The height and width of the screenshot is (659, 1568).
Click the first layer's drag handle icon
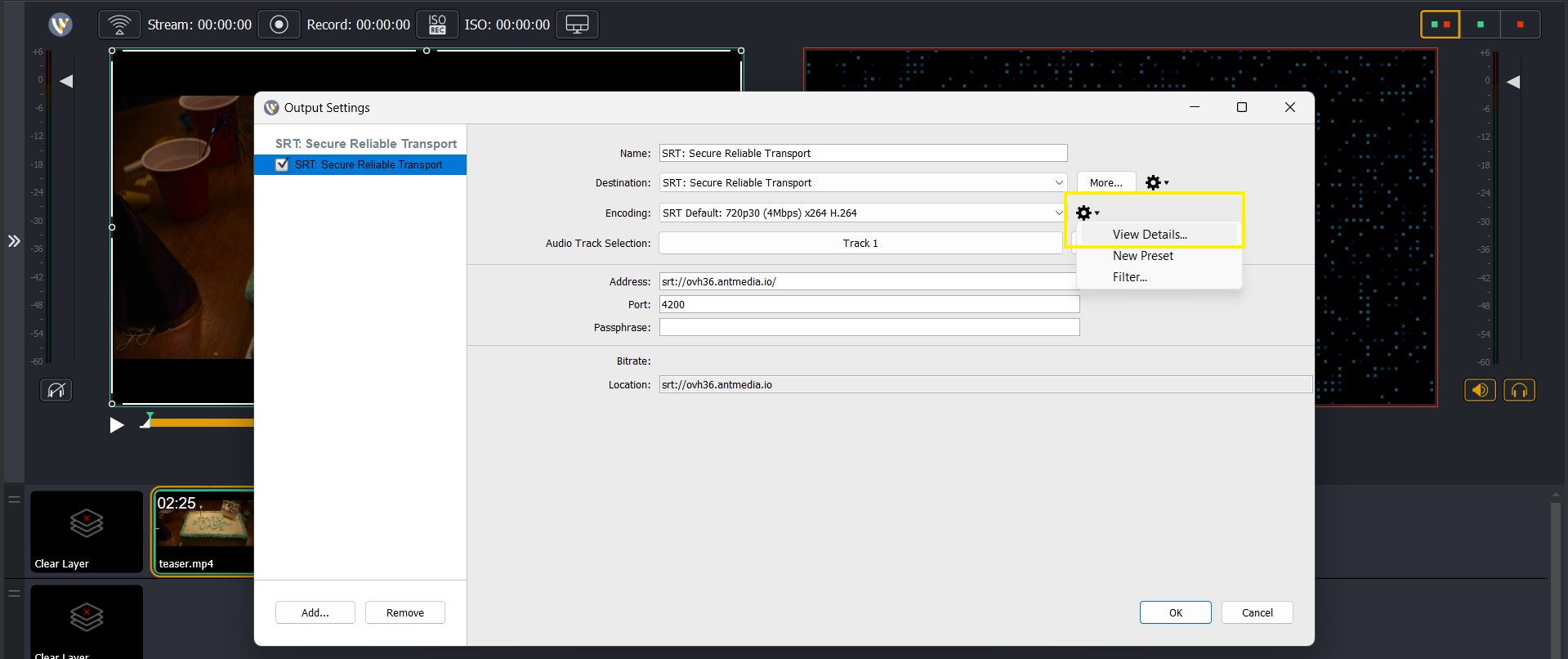pyautogui.click(x=14, y=499)
